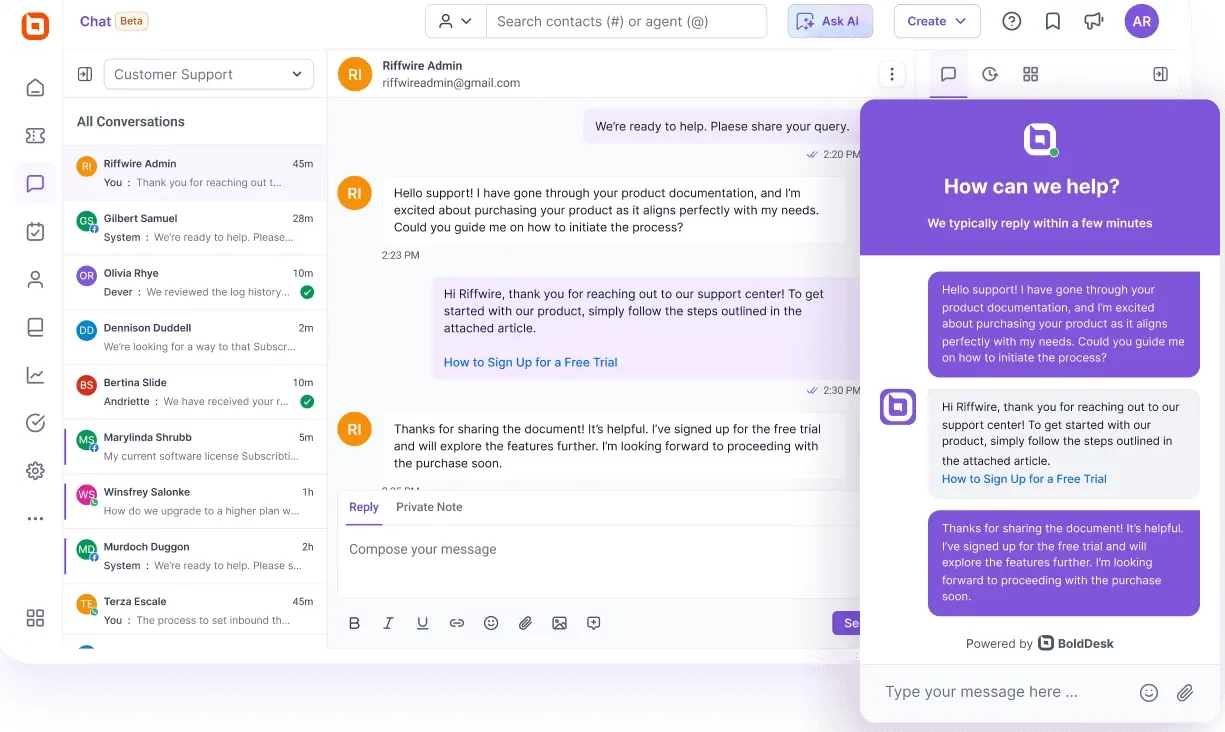This screenshot has height=732, width=1225.
Task: Open Bertina Slide conversation
Action: click(195, 392)
